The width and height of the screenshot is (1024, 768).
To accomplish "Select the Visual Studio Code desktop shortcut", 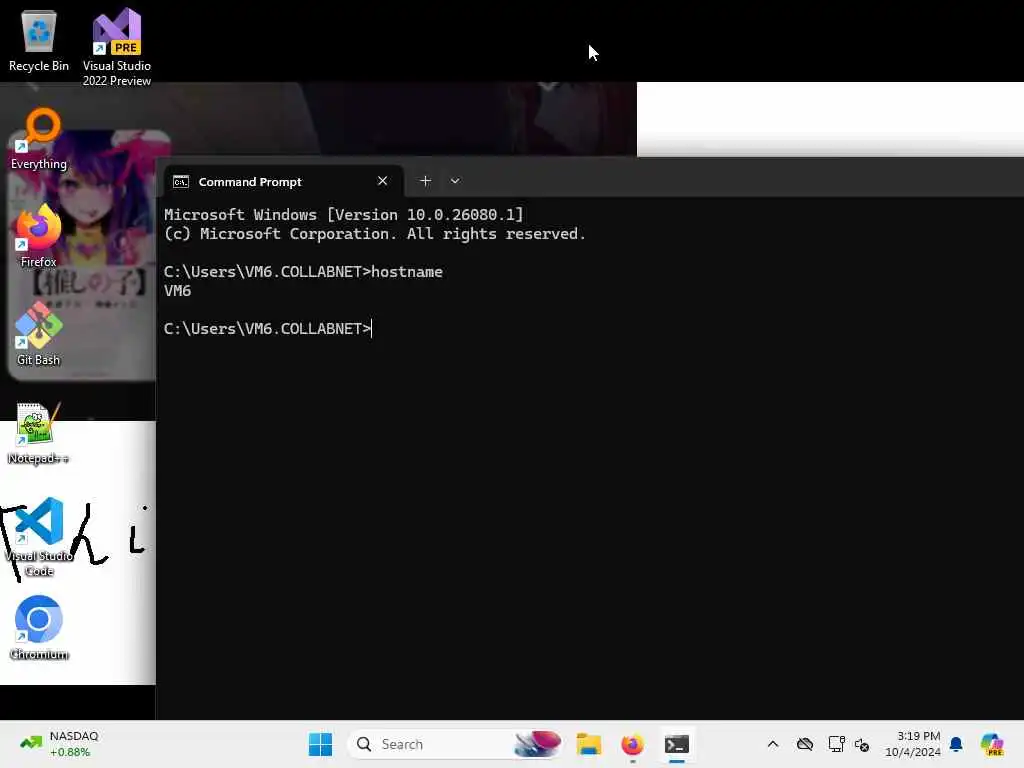I will [x=39, y=537].
